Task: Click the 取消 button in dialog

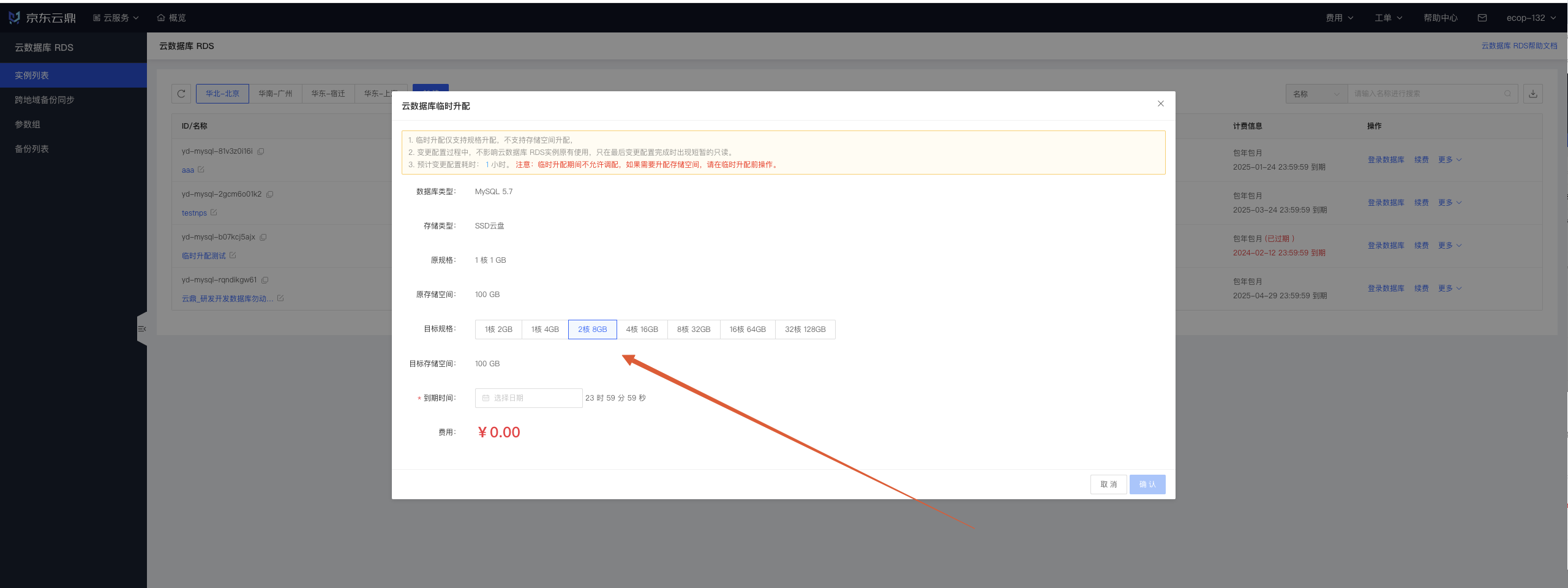Action: click(1108, 484)
